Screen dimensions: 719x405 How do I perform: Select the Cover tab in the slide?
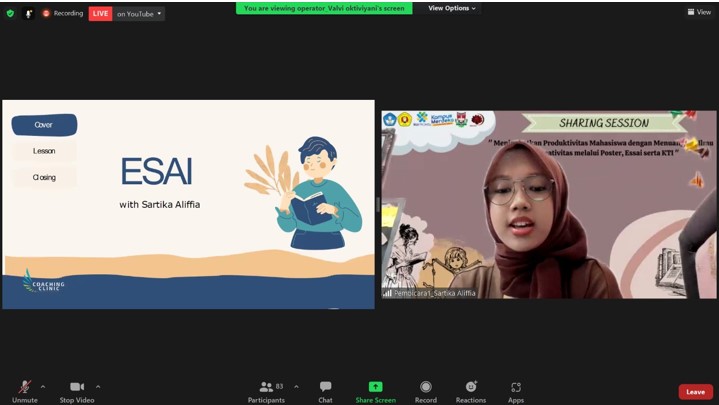(x=44, y=125)
